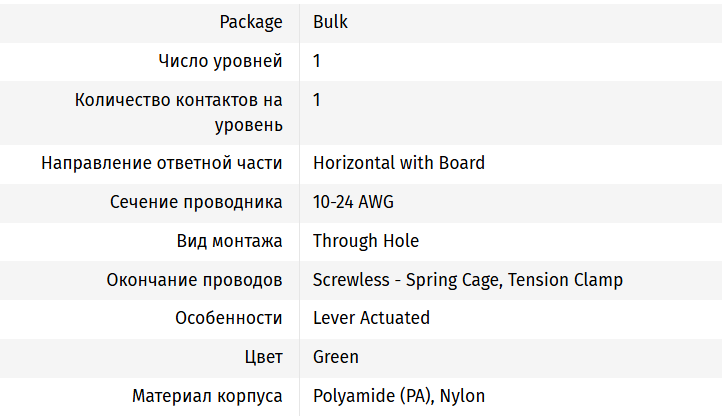Click the "Цвет" label

261,357
